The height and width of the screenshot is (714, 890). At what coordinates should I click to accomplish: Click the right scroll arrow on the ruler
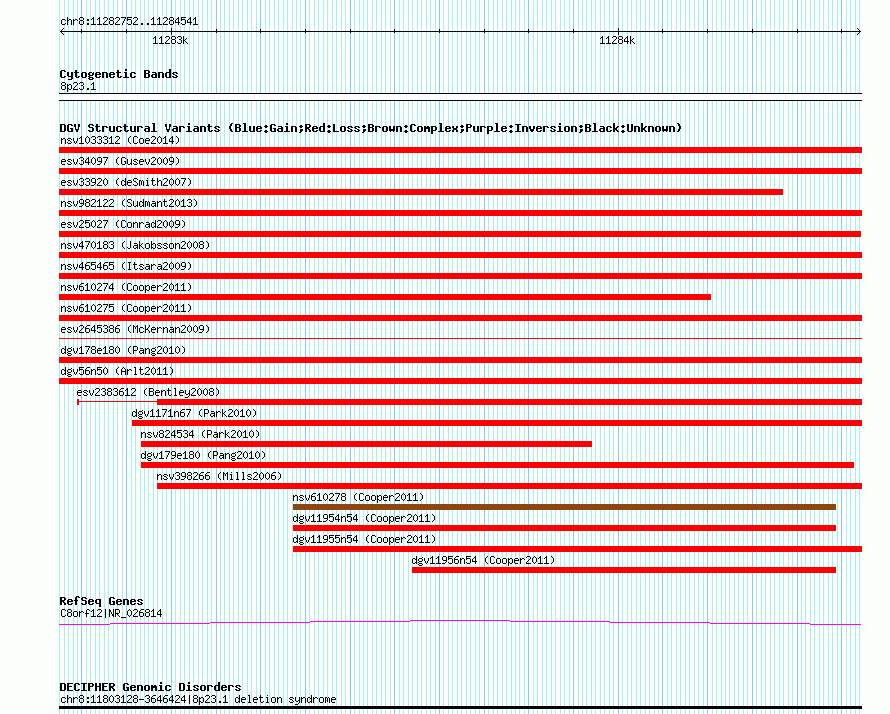coord(859,32)
